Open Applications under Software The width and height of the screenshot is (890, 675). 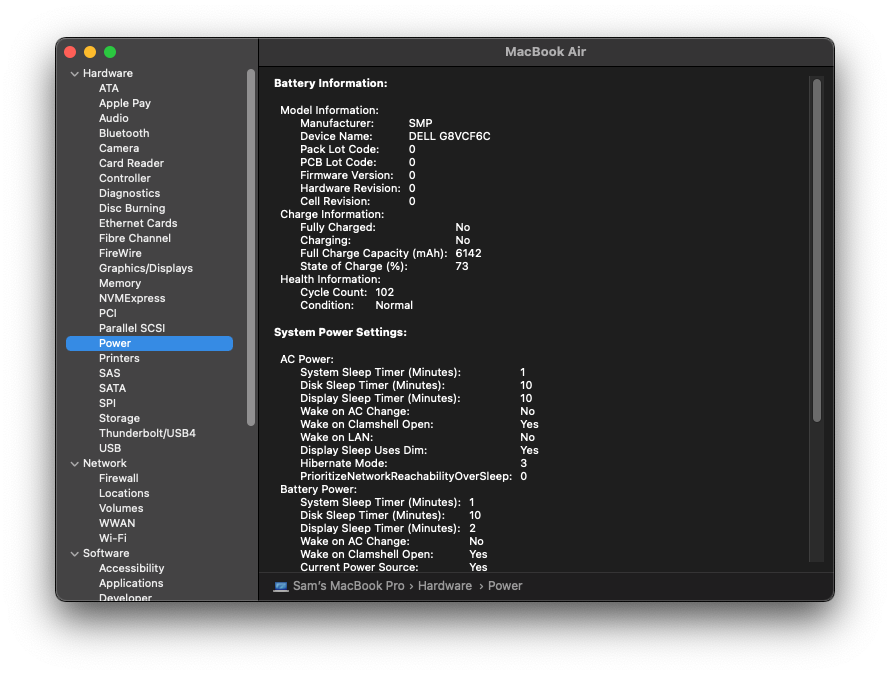click(x=131, y=583)
